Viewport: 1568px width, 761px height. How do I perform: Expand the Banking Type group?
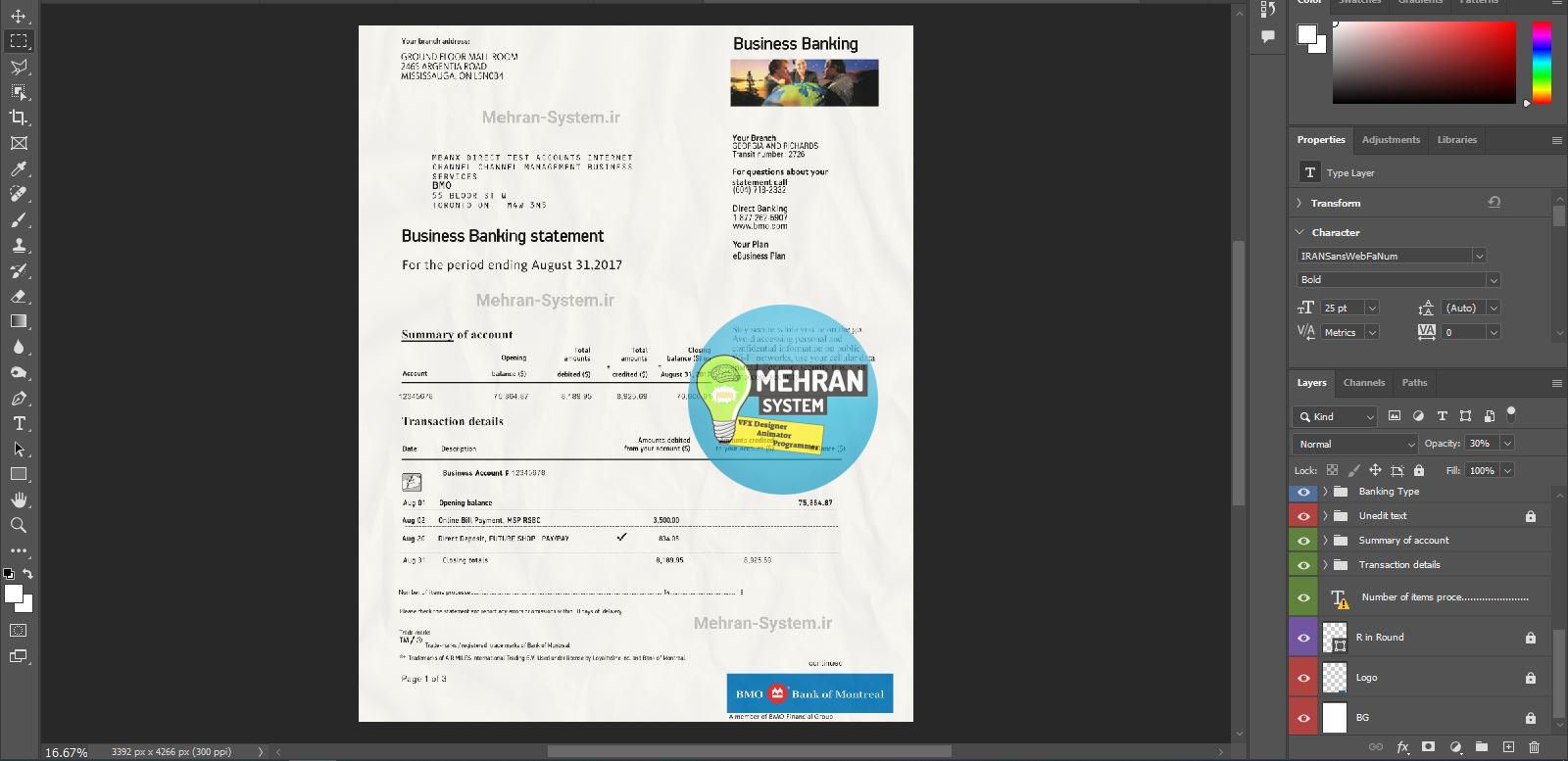click(1325, 492)
